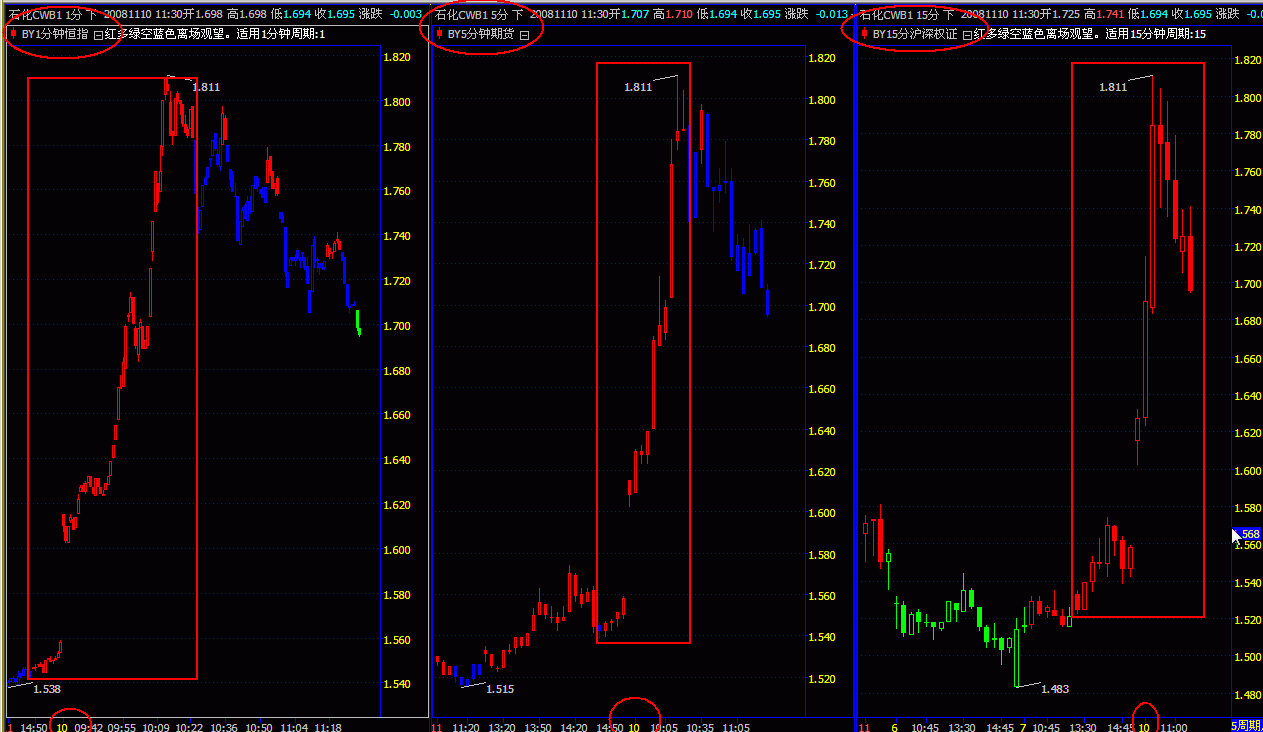Click the 1.811 high label in 5分 chart

[x=638, y=87]
